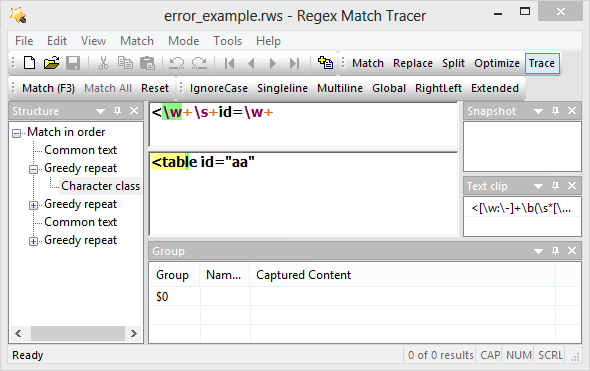
Task: Click the Save floppy disk icon
Action: [x=73, y=63]
